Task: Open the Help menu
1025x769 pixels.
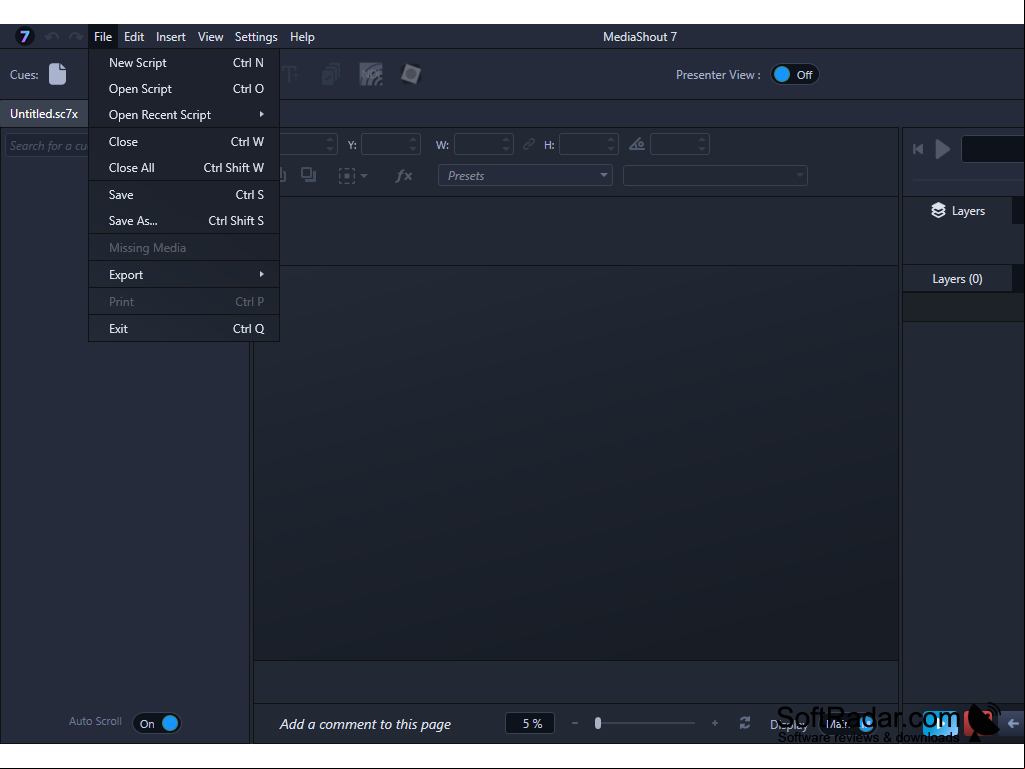Action: pos(302,37)
